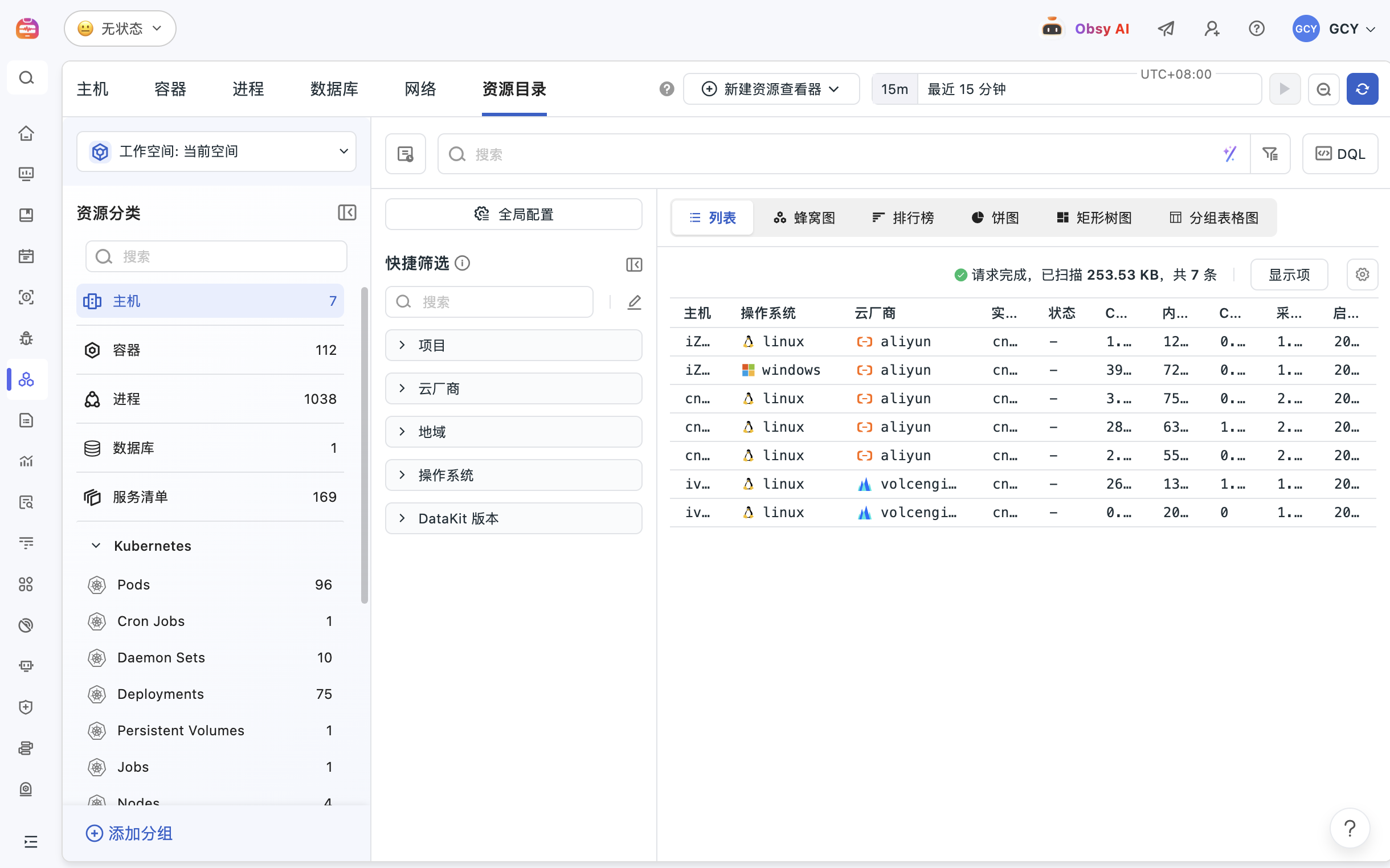Click the DQL button
This screenshot has height=868, width=1390.
pos(1339,154)
